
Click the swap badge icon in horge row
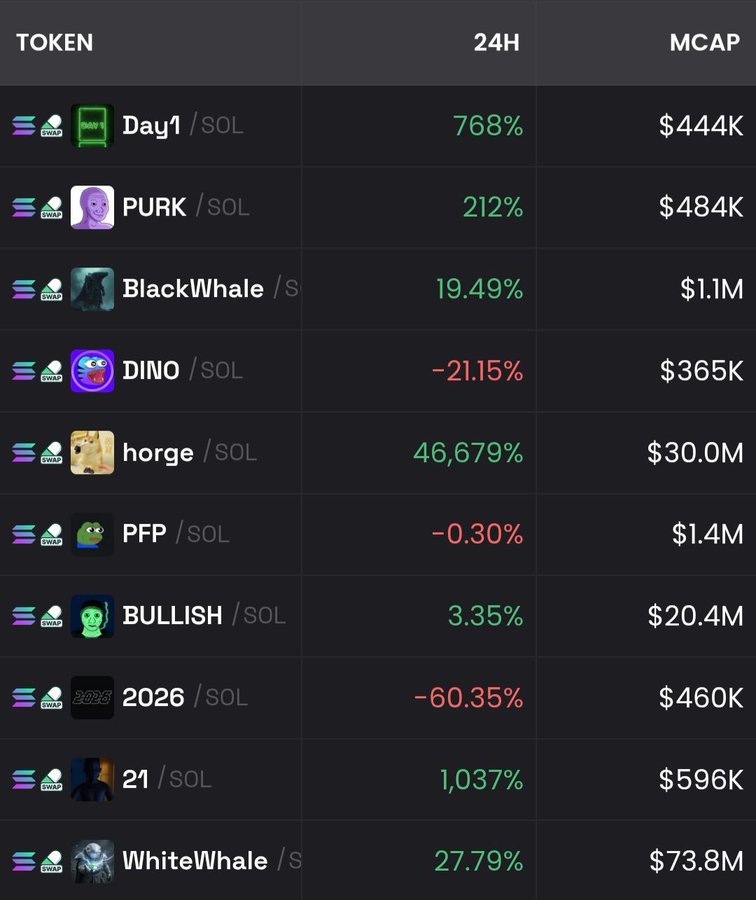[x=51, y=453]
